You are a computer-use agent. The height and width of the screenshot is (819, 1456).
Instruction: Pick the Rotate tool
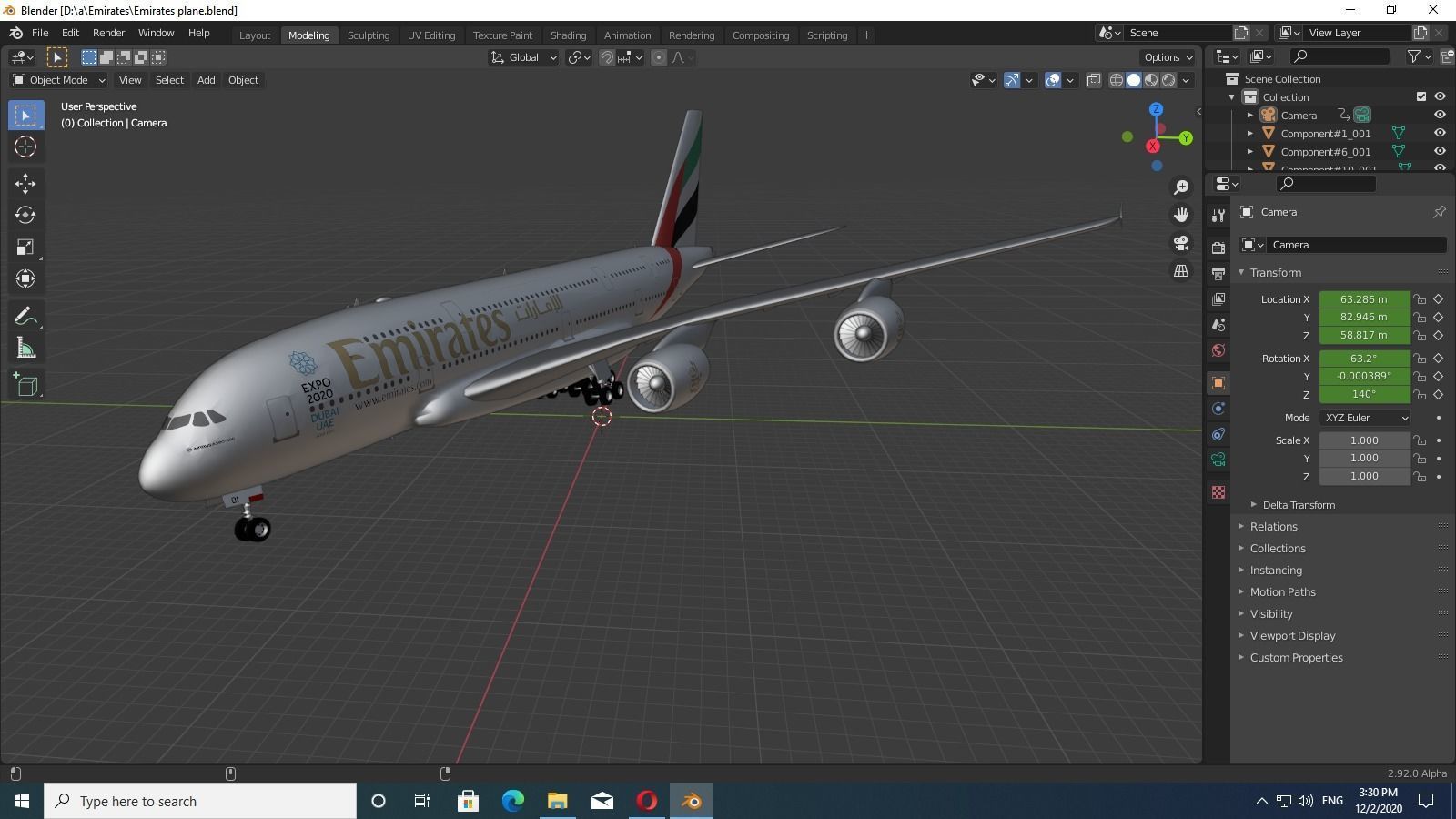25,215
